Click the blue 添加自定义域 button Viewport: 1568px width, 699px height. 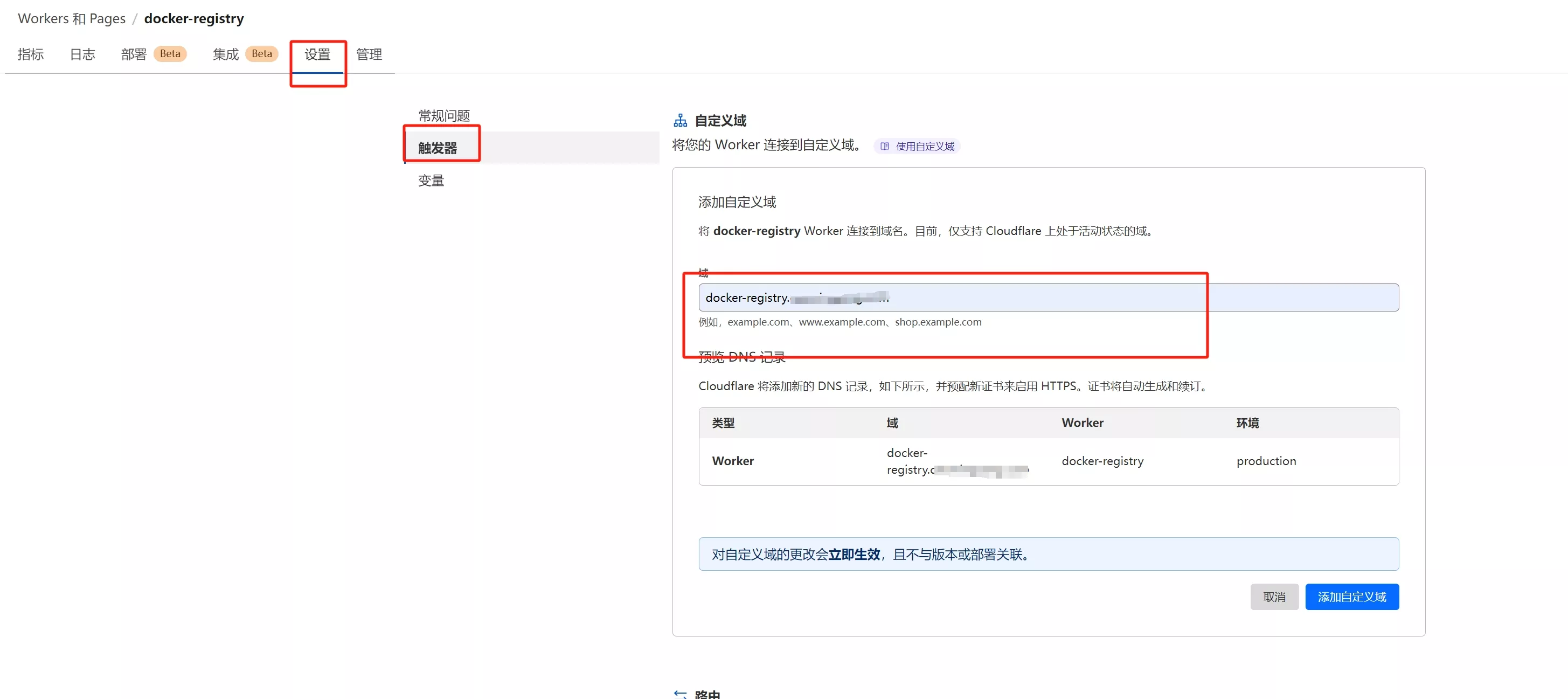[x=1351, y=597]
